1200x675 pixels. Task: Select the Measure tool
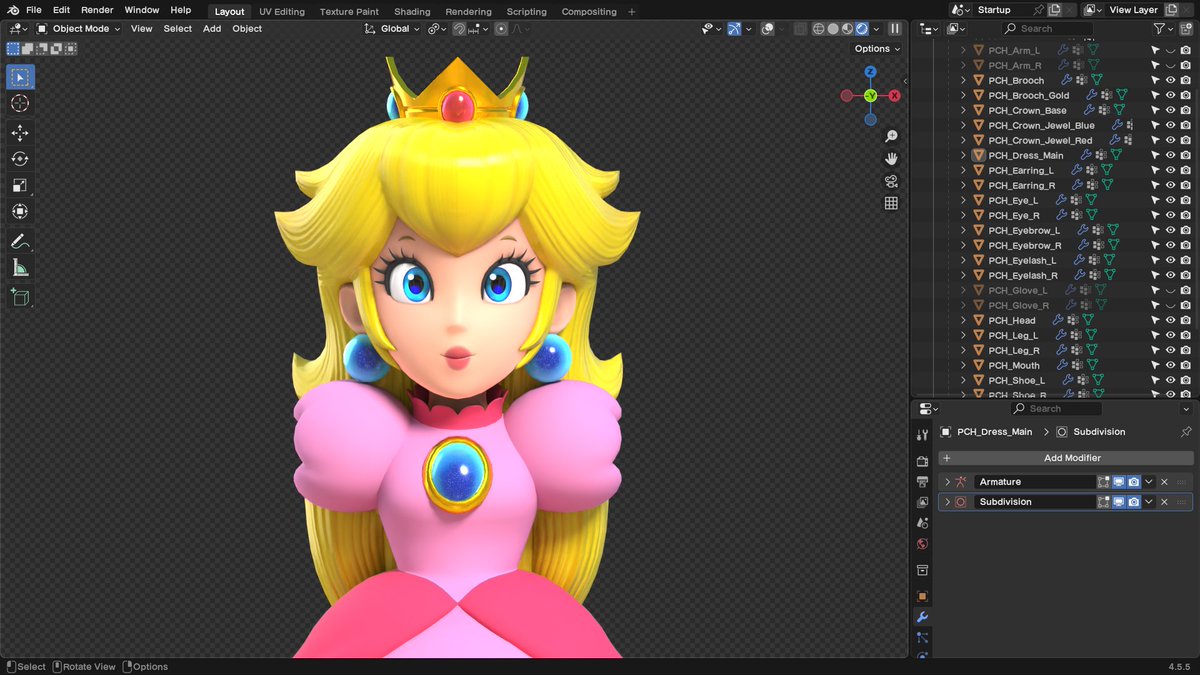20,267
